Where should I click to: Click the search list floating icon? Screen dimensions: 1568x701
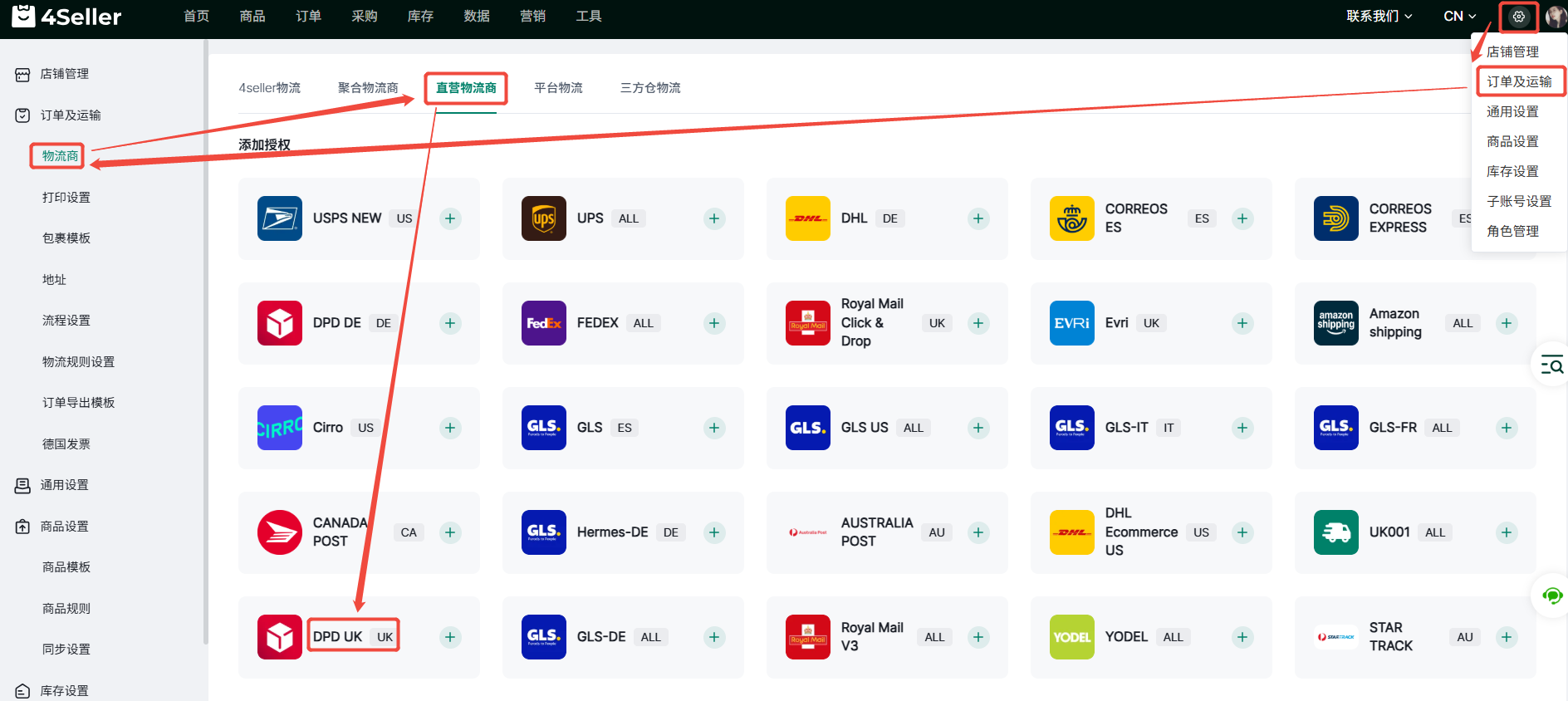pyautogui.click(x=1551, y=365)
